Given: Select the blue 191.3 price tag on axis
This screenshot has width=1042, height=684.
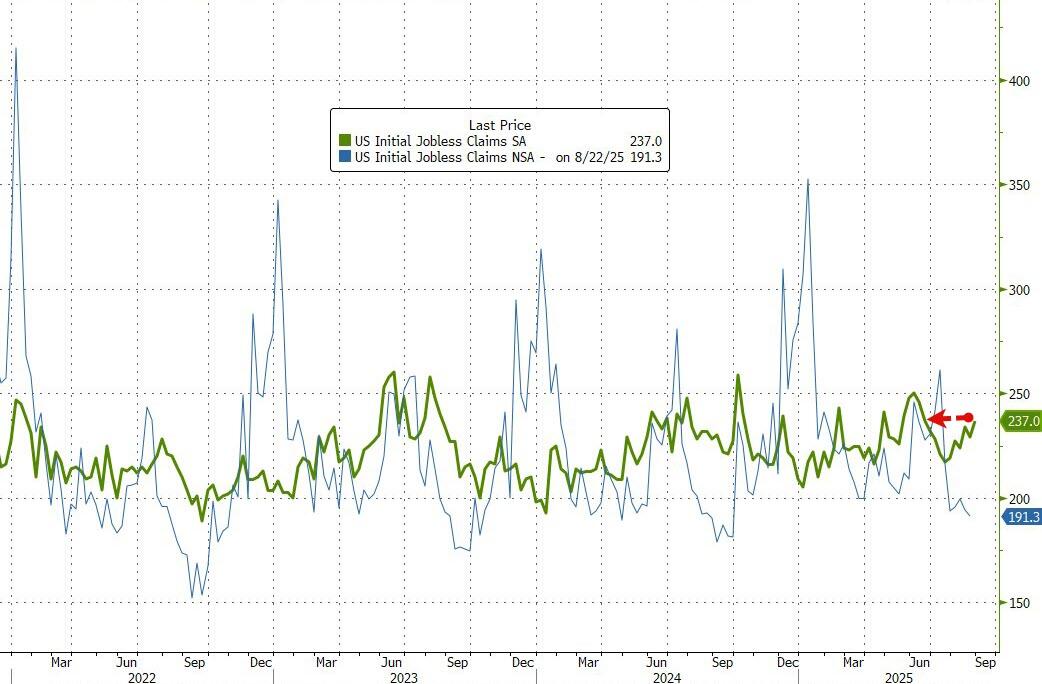Looking at the screenshot, I should click(1022, 516).
